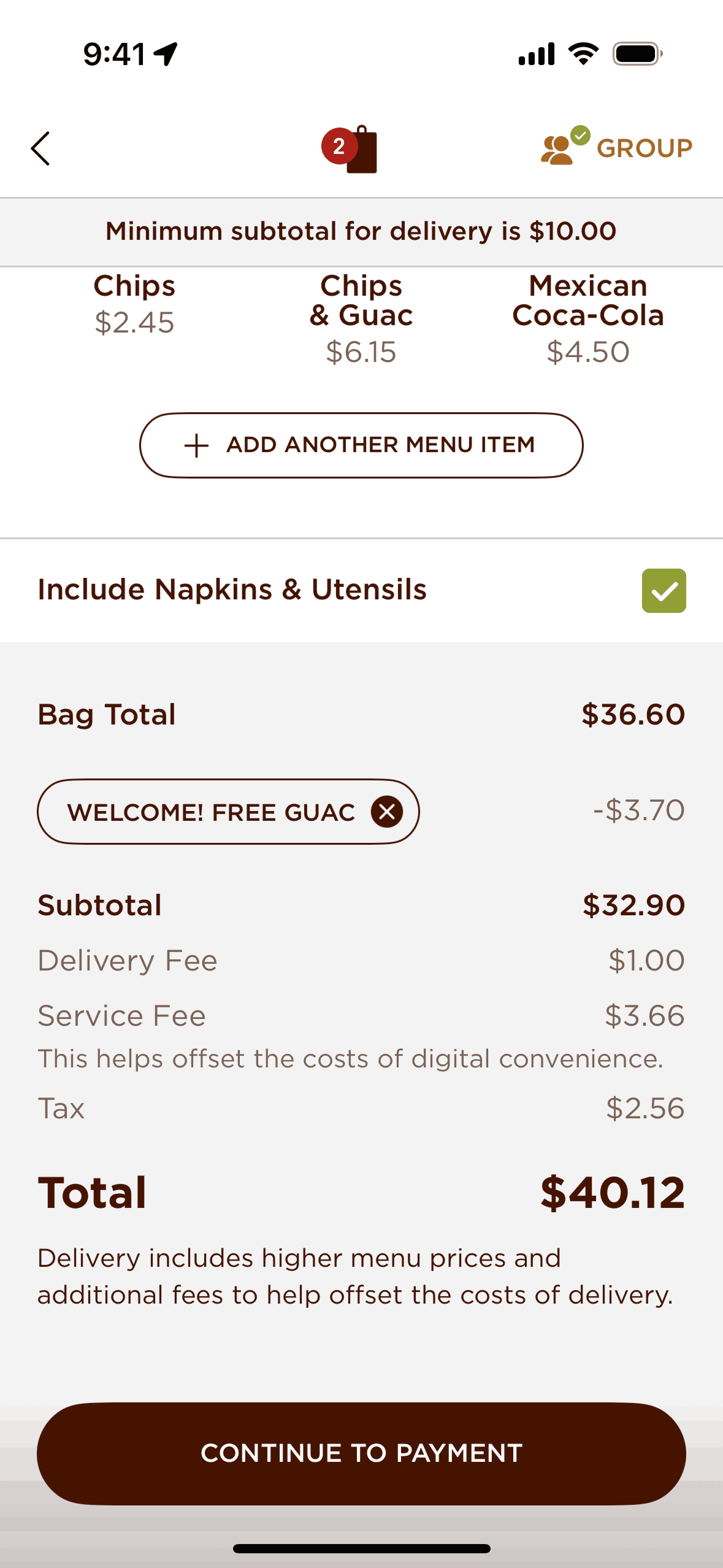723x1568 pixels.
Task: Open the GROUP order label
Action: (x=644, y=148)
